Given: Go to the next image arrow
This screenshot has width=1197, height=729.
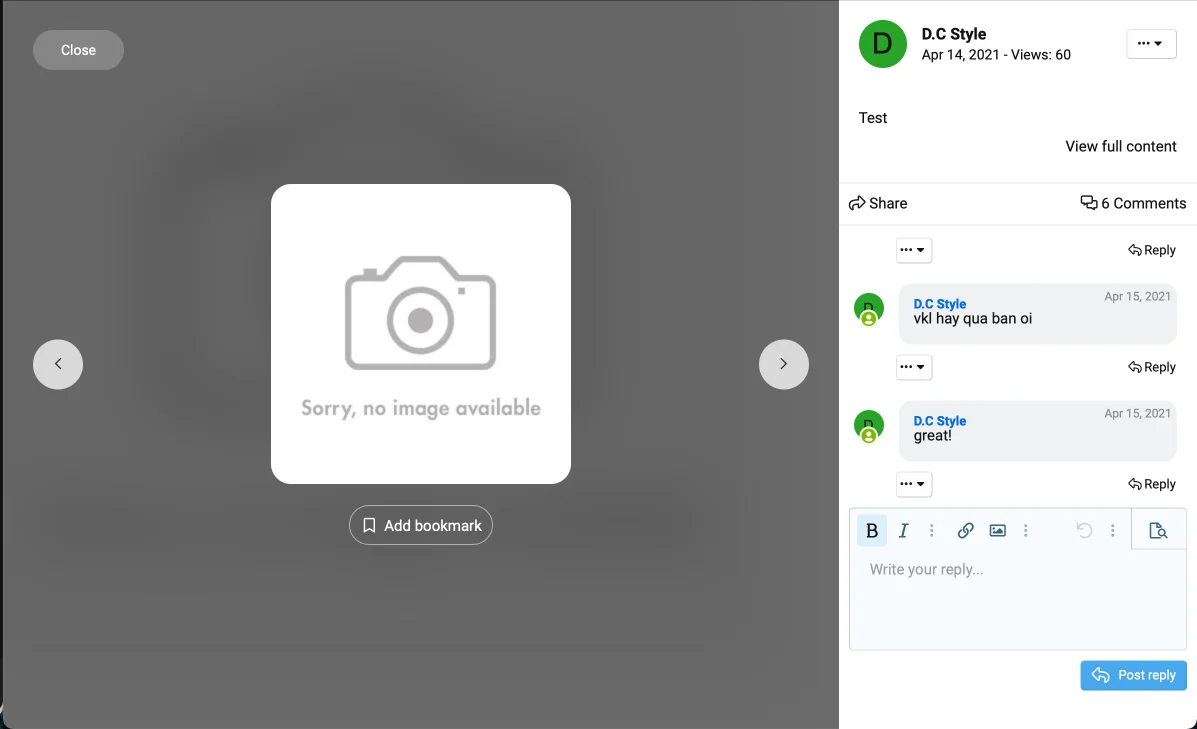Looking at the screenshot, I should point(783,364).
